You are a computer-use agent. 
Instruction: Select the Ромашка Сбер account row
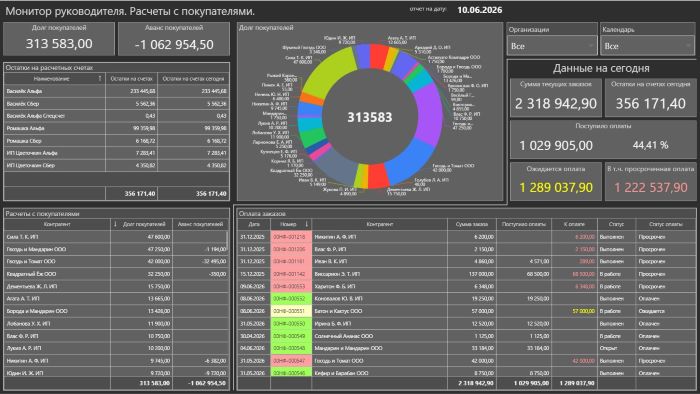[117, 141]
